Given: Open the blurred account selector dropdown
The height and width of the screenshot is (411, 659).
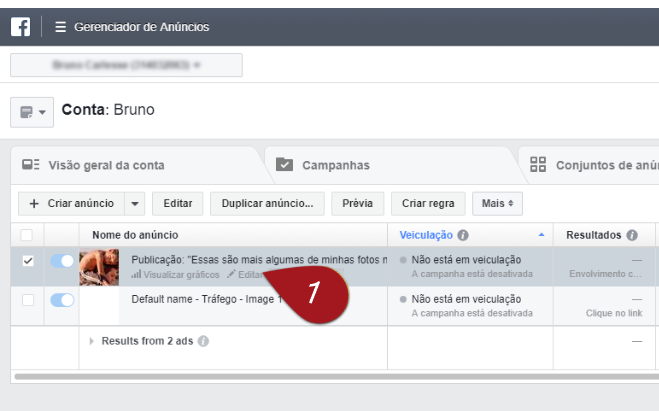Looking at the screenshot, I should [x=126, y=65].
